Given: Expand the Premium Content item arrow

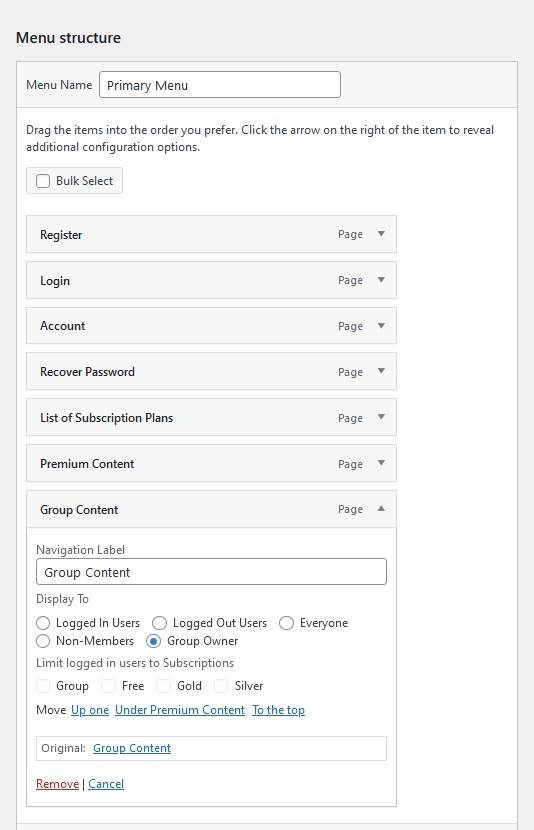Looking at the screenshot, I should 381,463.
